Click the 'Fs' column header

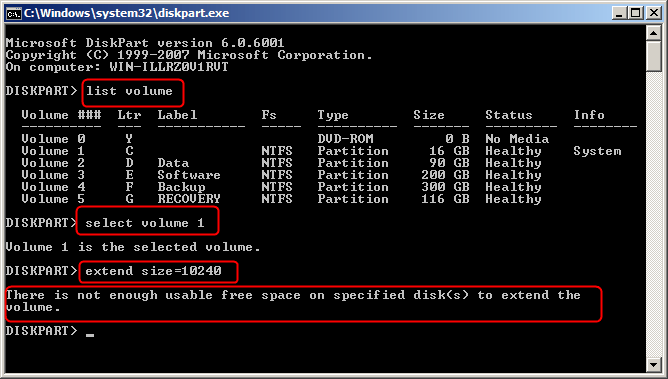[x=269, y=115]
